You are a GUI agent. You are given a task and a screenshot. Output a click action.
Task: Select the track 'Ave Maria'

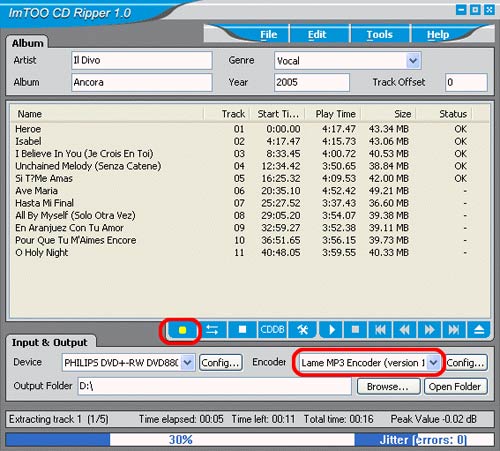point(36,191)
